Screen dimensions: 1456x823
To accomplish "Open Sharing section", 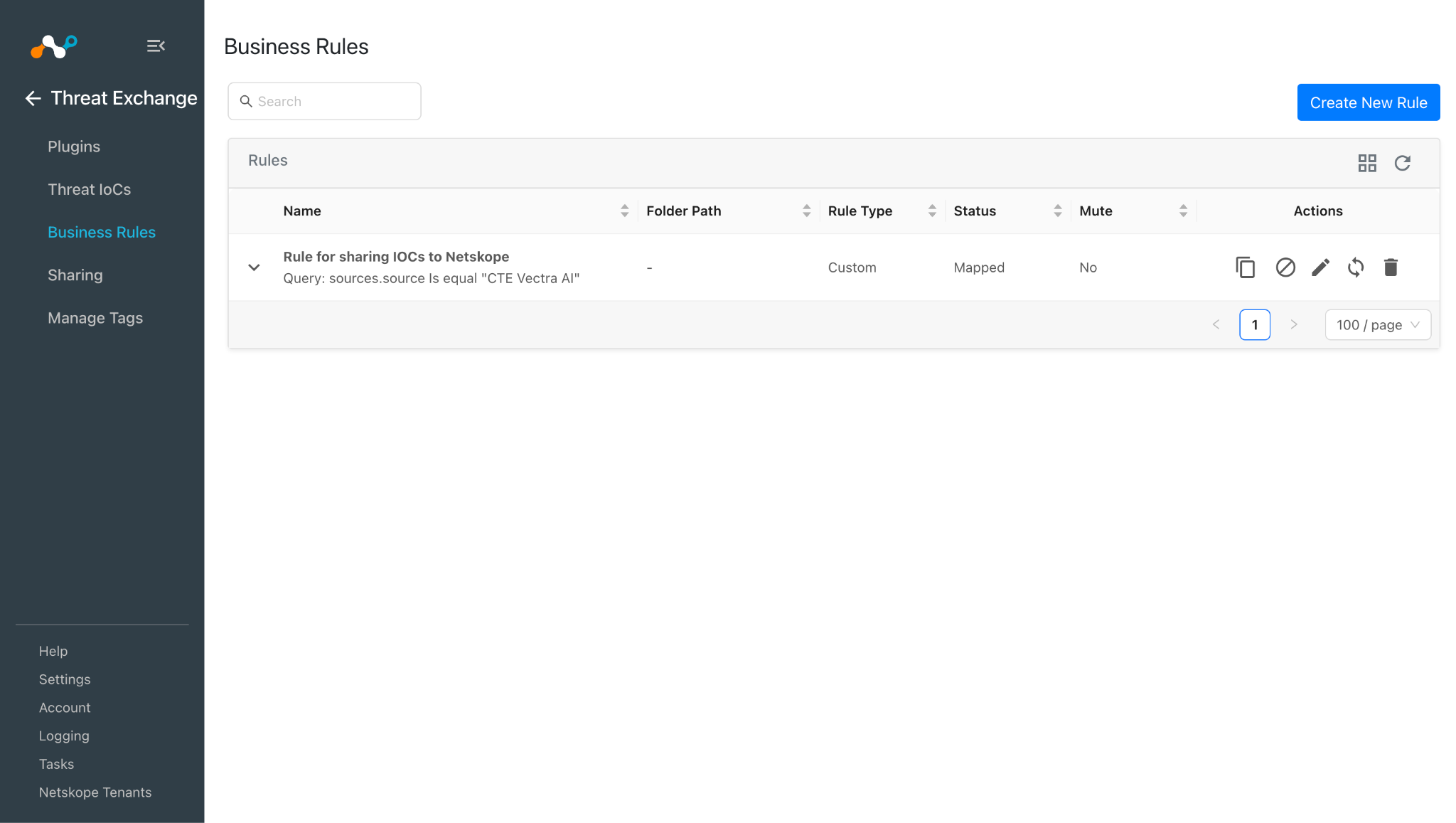I will click(75, 275).
